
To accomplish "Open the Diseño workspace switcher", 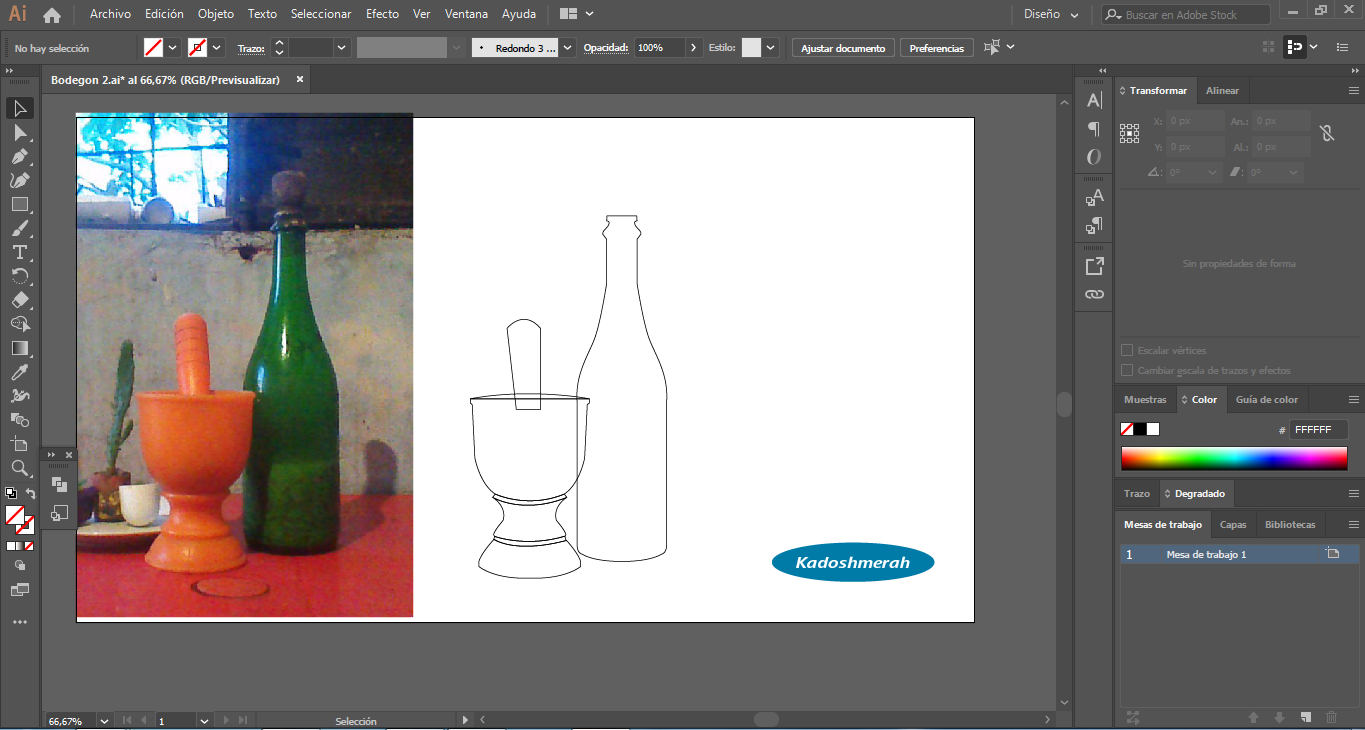I will pos(1051,15).
